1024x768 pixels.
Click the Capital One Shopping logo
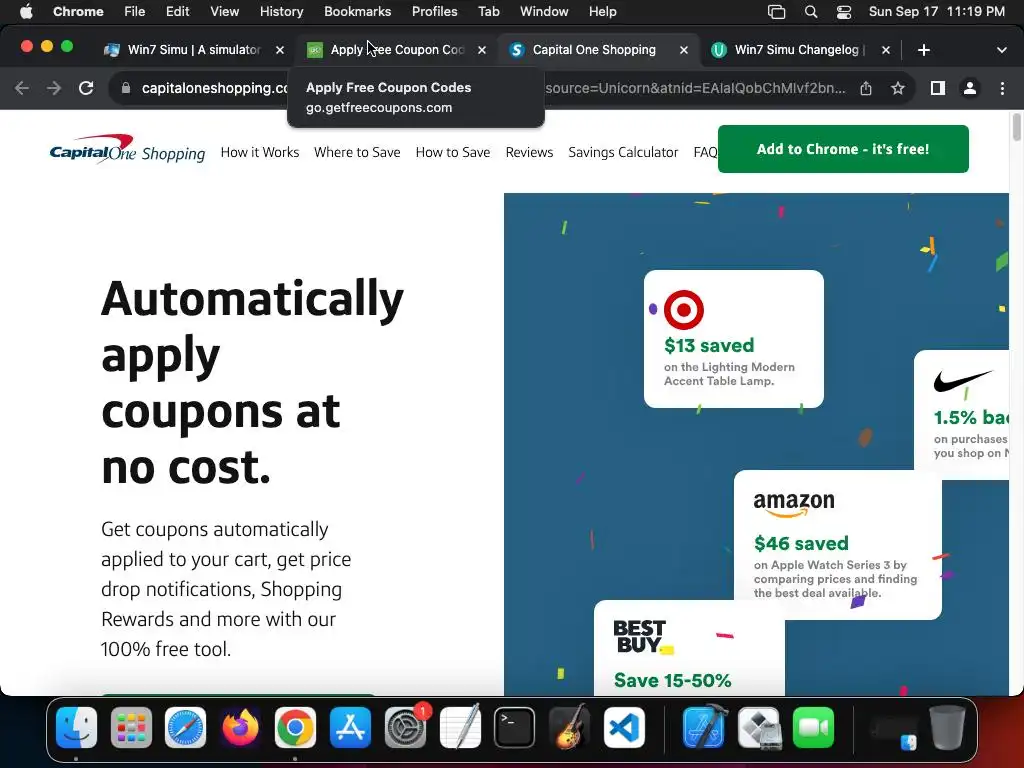click(x=127, y=150)
